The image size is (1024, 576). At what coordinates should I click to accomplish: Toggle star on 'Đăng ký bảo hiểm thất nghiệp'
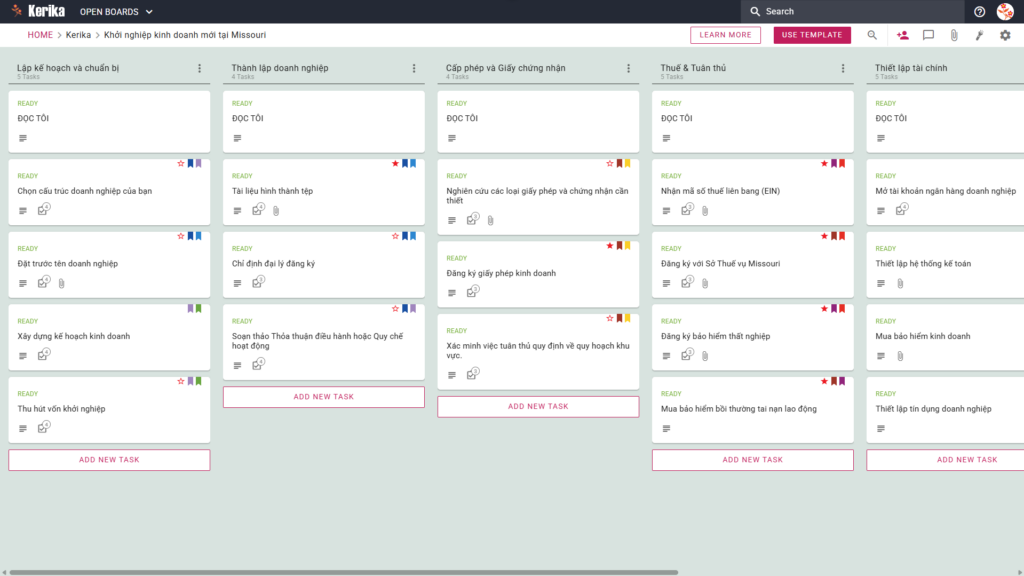click(x=824, y=308)
